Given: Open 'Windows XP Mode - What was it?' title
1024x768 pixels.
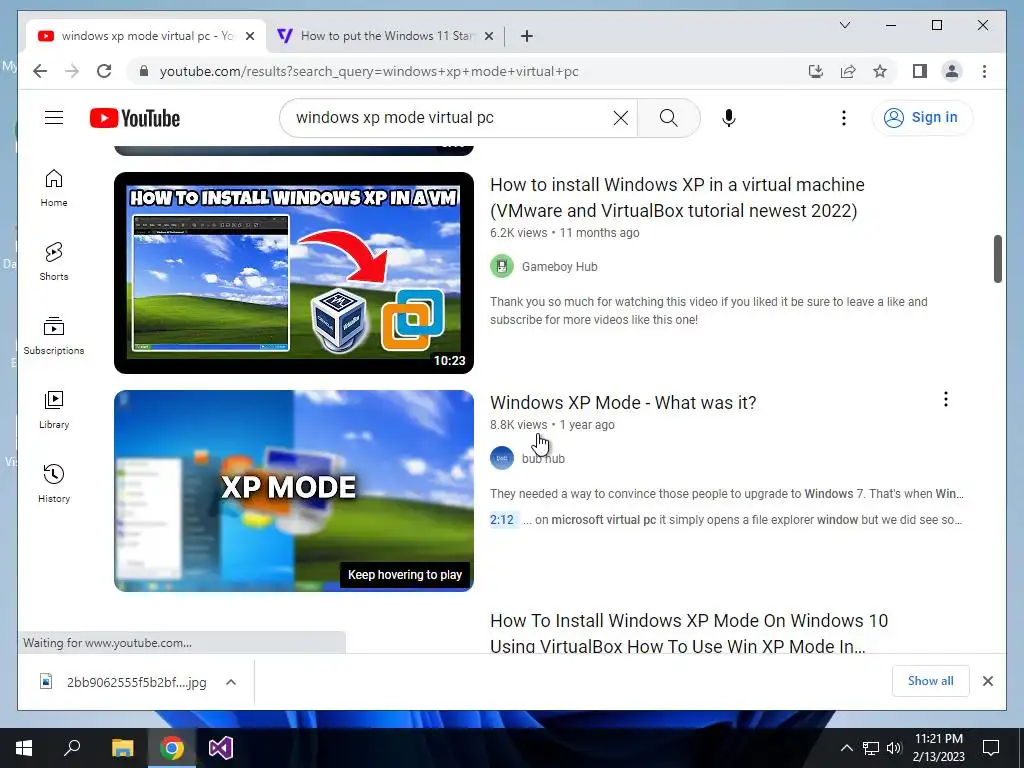Looking at the screenshot, I should [x=623, y=402].
